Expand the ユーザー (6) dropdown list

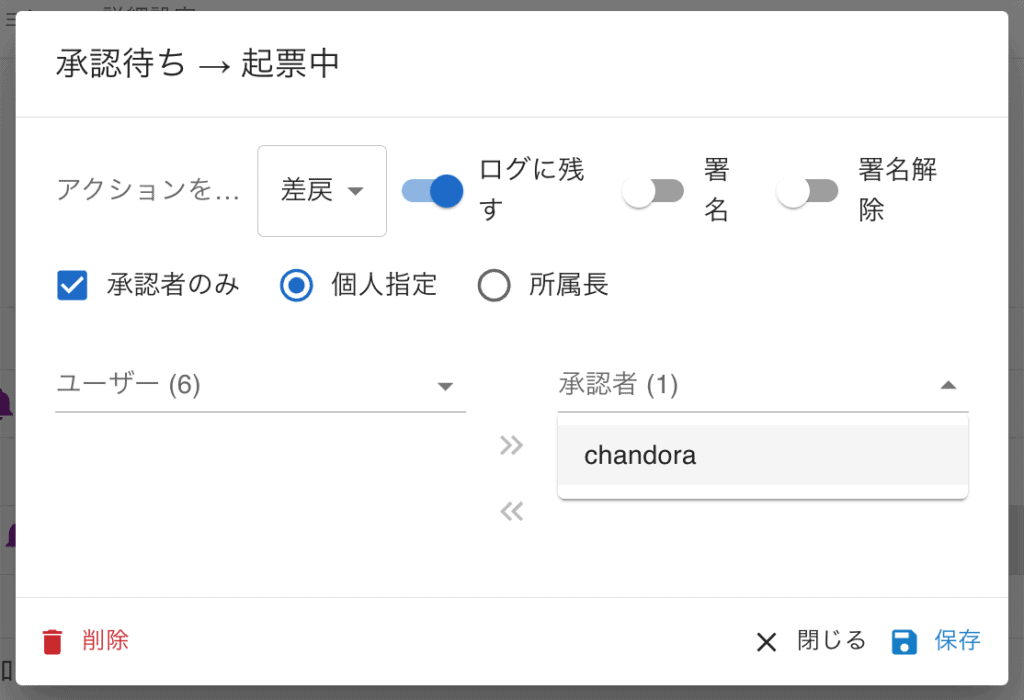coord(261,385)
